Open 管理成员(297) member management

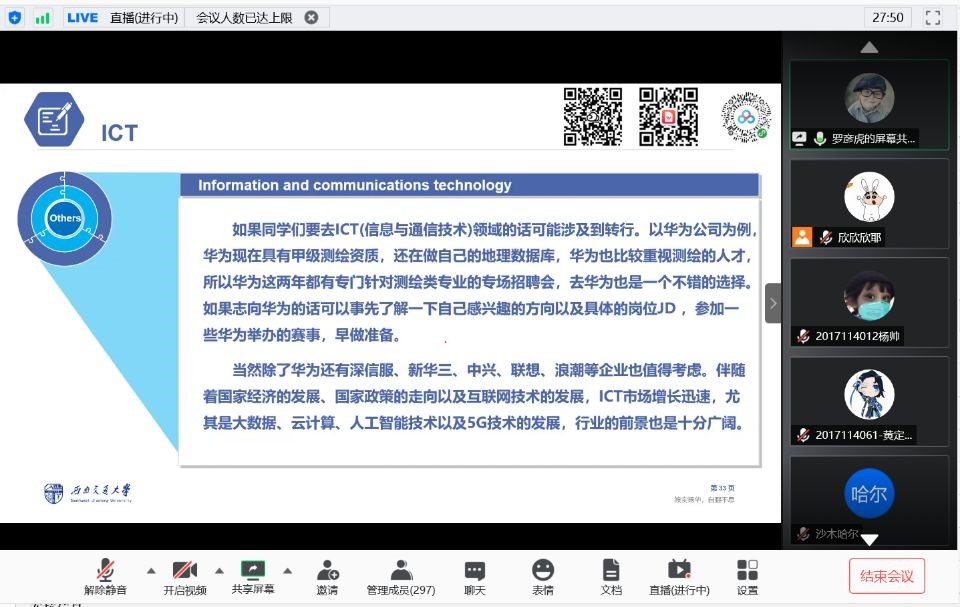point(401,571)
